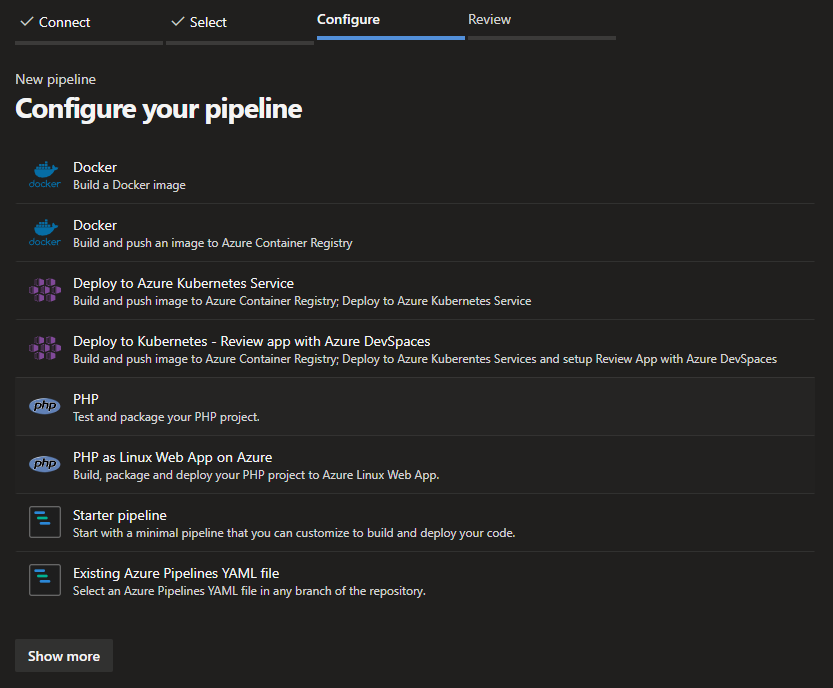Click description mentioning 'setup Review App with Azure DevSpaces'
This screenshot has width=833, height=688.
pyautogui.click(x=424, y=359)
